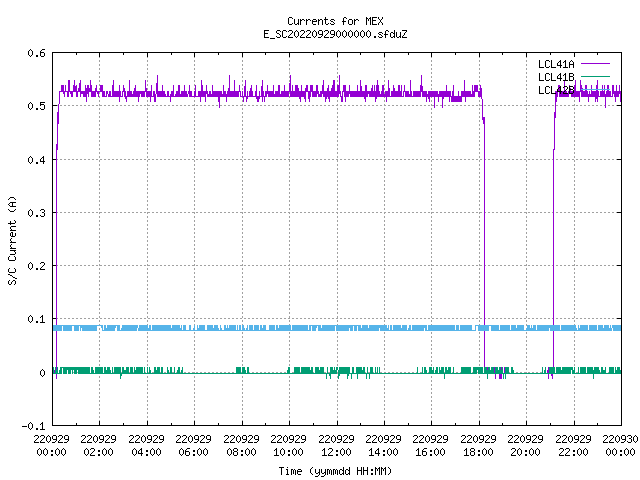
Task: Click the 'Time (yymmdd HH:MM)' x-axis label
Action: [335, 471]
